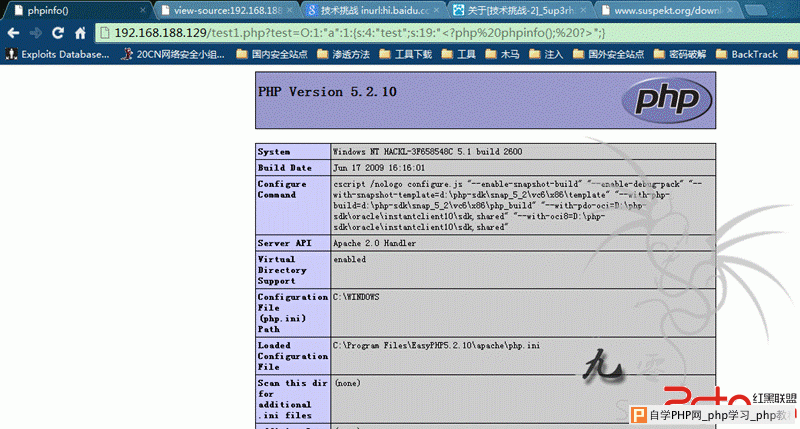This screenshot has width=800, height=429.
Task: Open the 国内安全站点 bookmark folder
Action: (272, 54)
